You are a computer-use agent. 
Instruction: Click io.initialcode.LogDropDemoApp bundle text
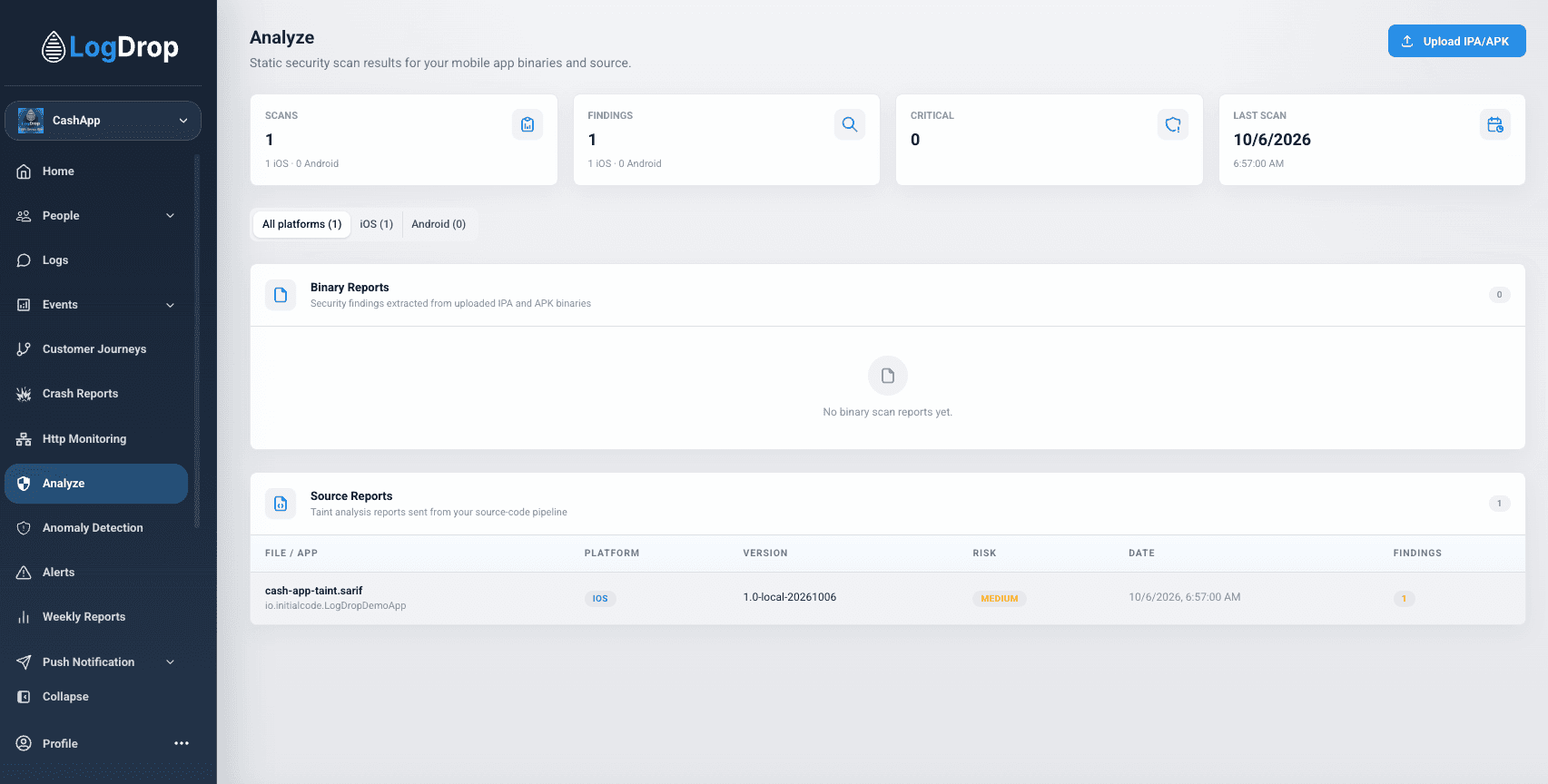click(336, 606)
